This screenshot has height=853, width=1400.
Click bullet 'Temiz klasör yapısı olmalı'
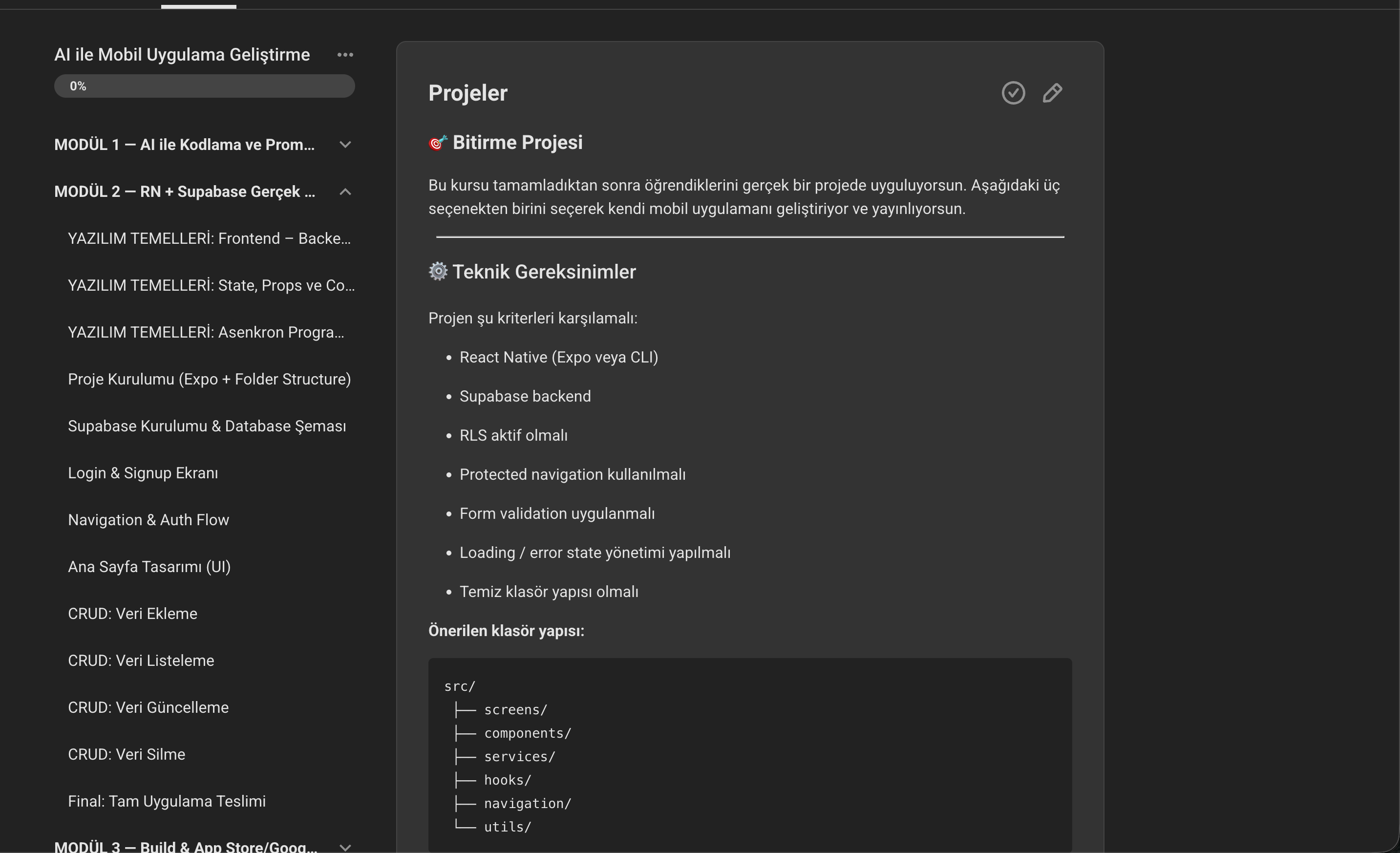(549, 592)
